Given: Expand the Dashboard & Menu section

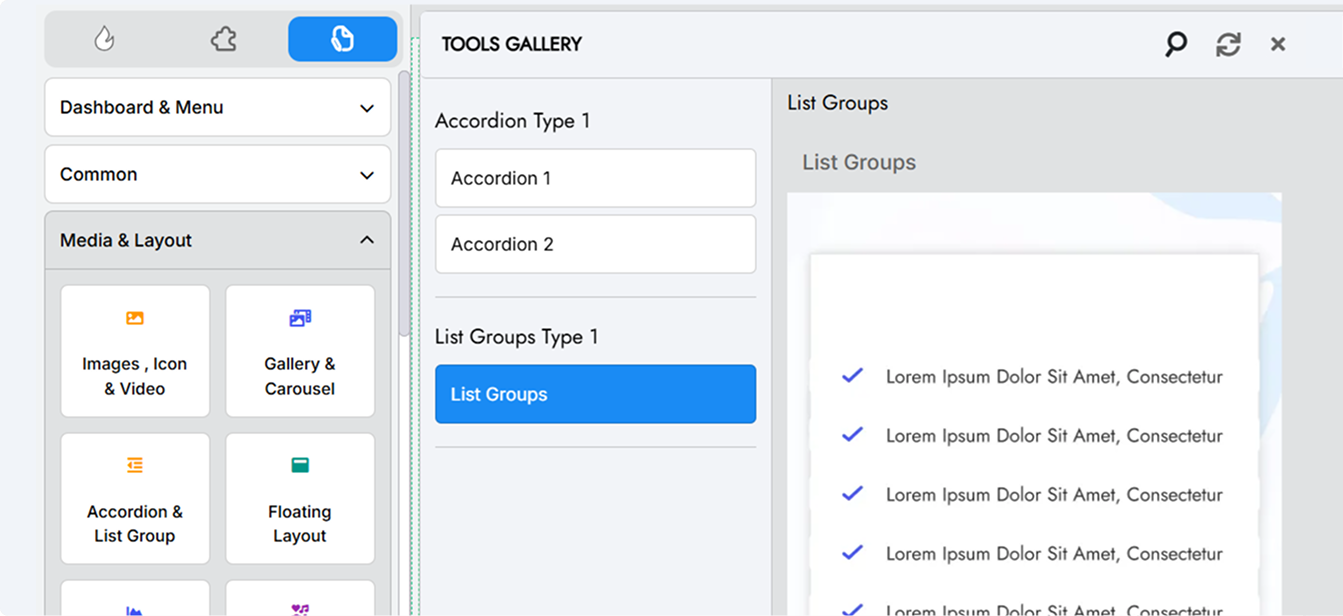Looking at the screenshot, I should point(218,107).
